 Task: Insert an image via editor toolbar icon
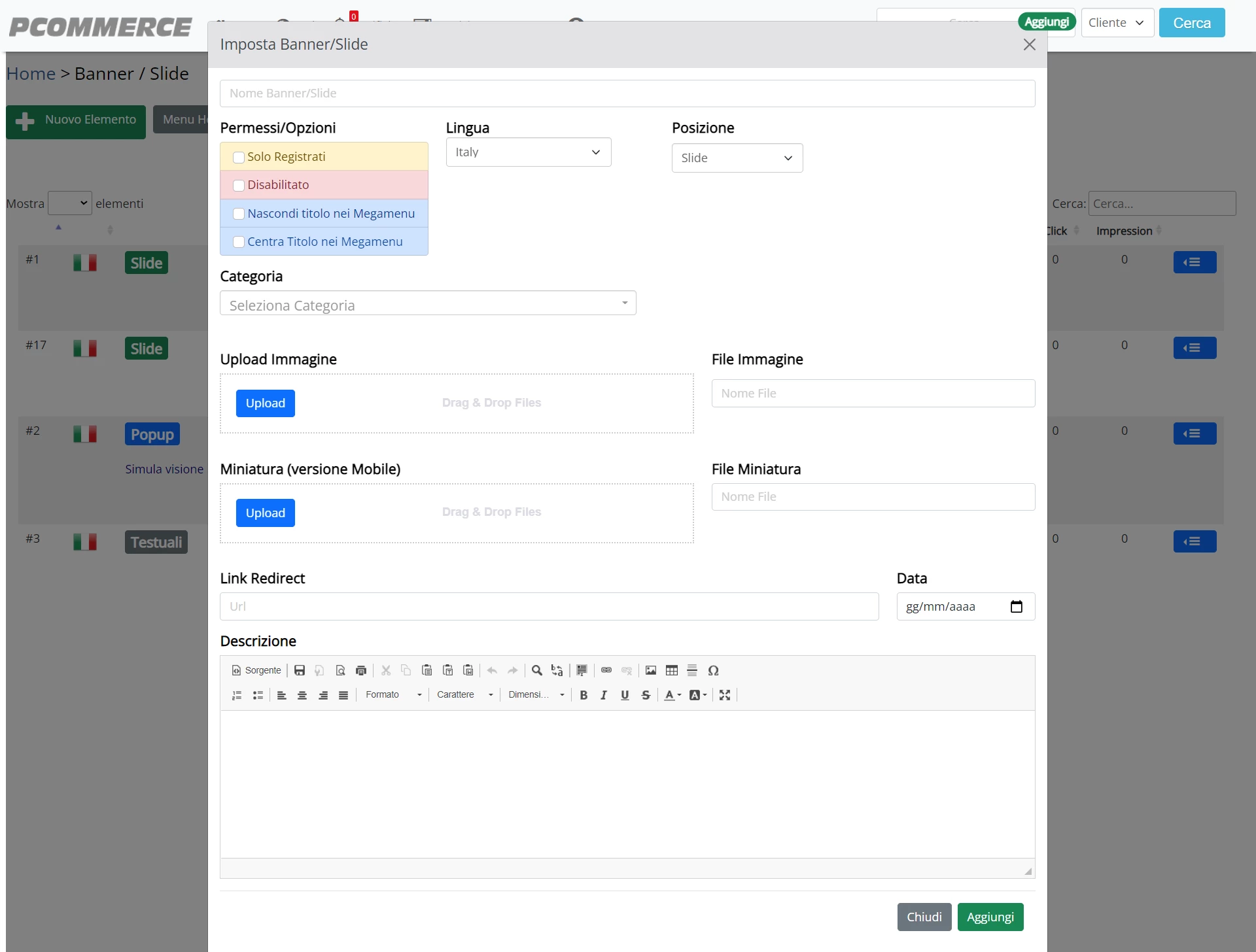pos(651,670)
